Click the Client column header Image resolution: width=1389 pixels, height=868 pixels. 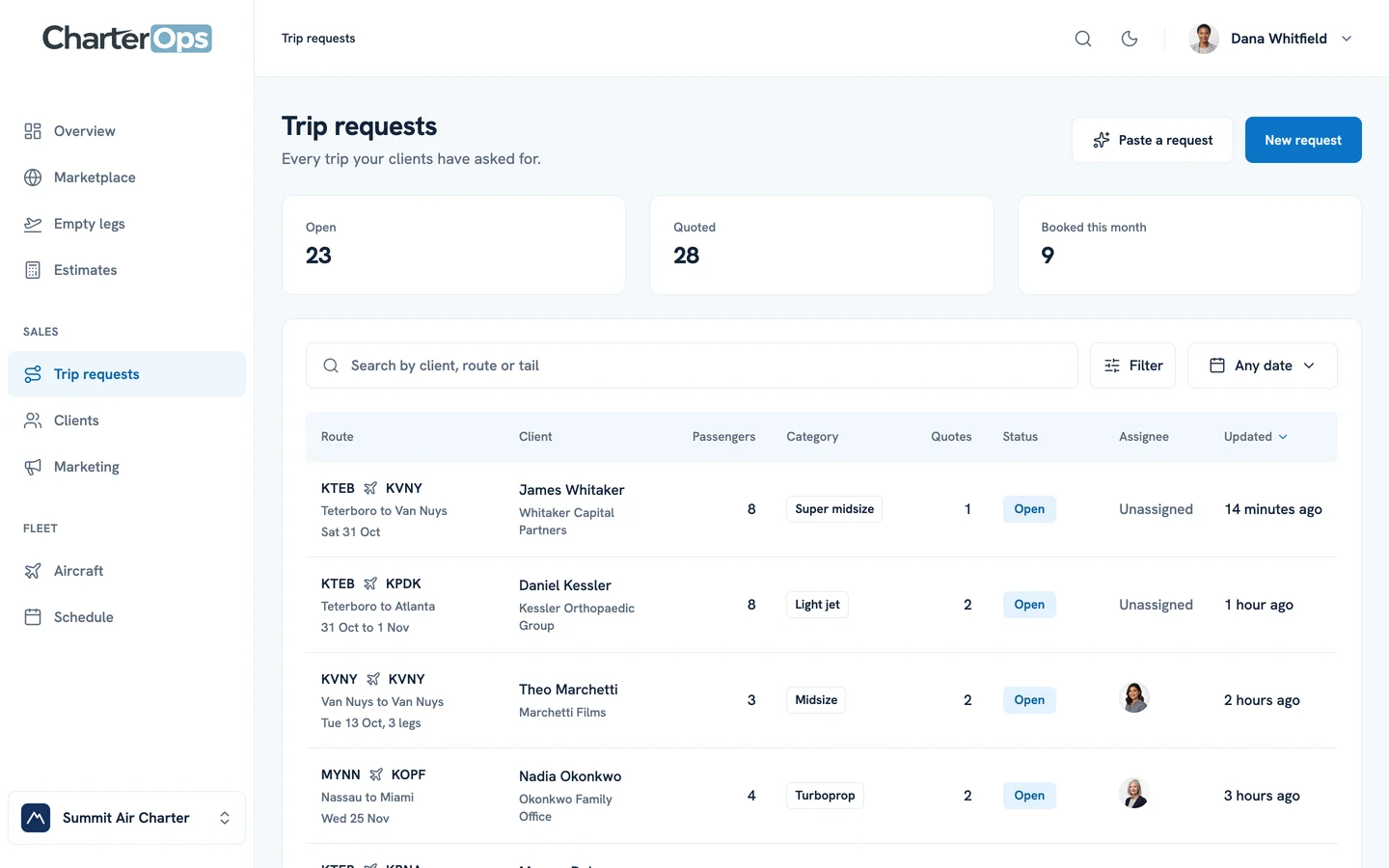(535, 437)
